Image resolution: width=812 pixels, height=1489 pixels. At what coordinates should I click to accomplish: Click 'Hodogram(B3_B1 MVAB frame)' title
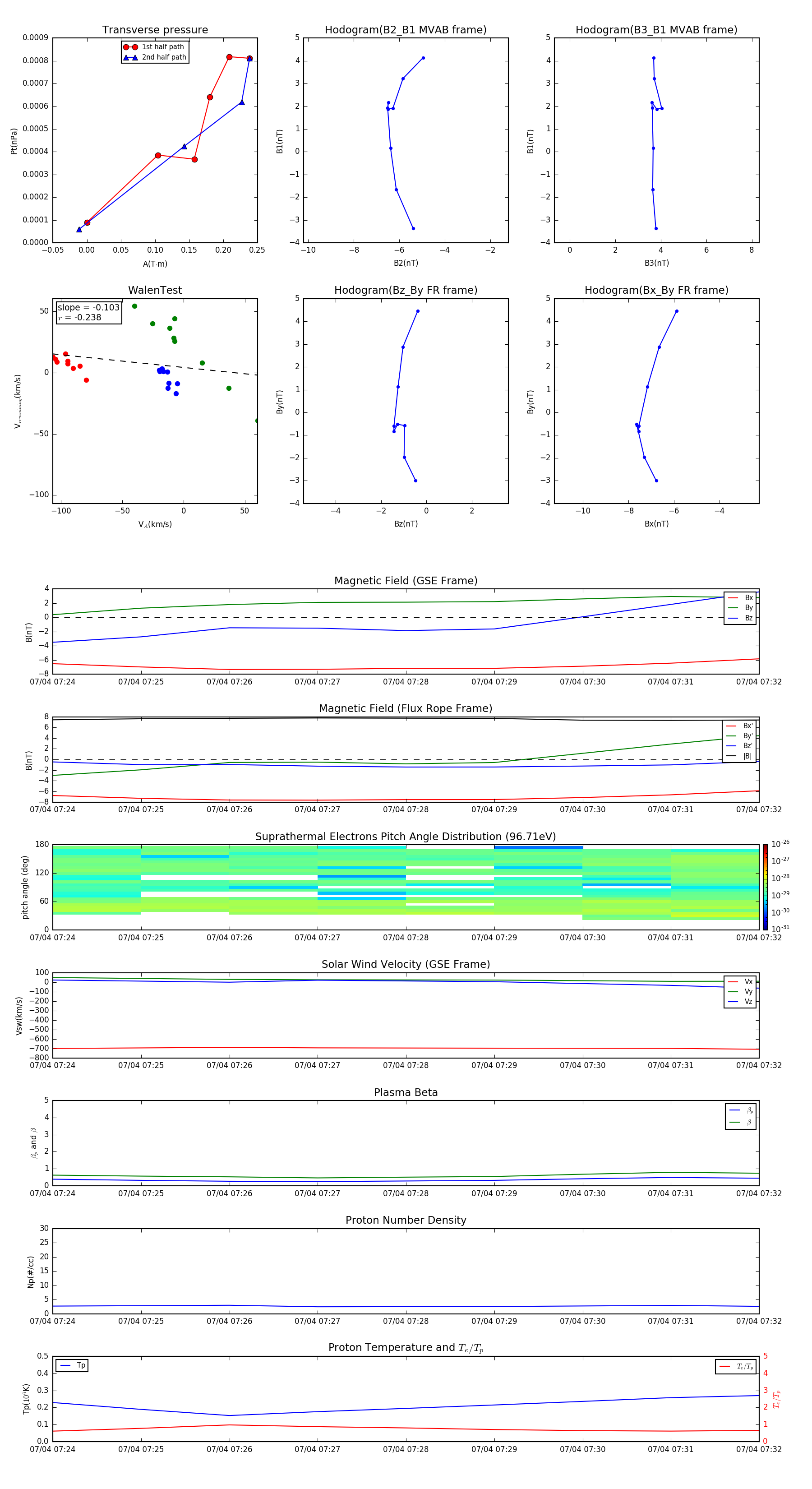tap(656, 29)
